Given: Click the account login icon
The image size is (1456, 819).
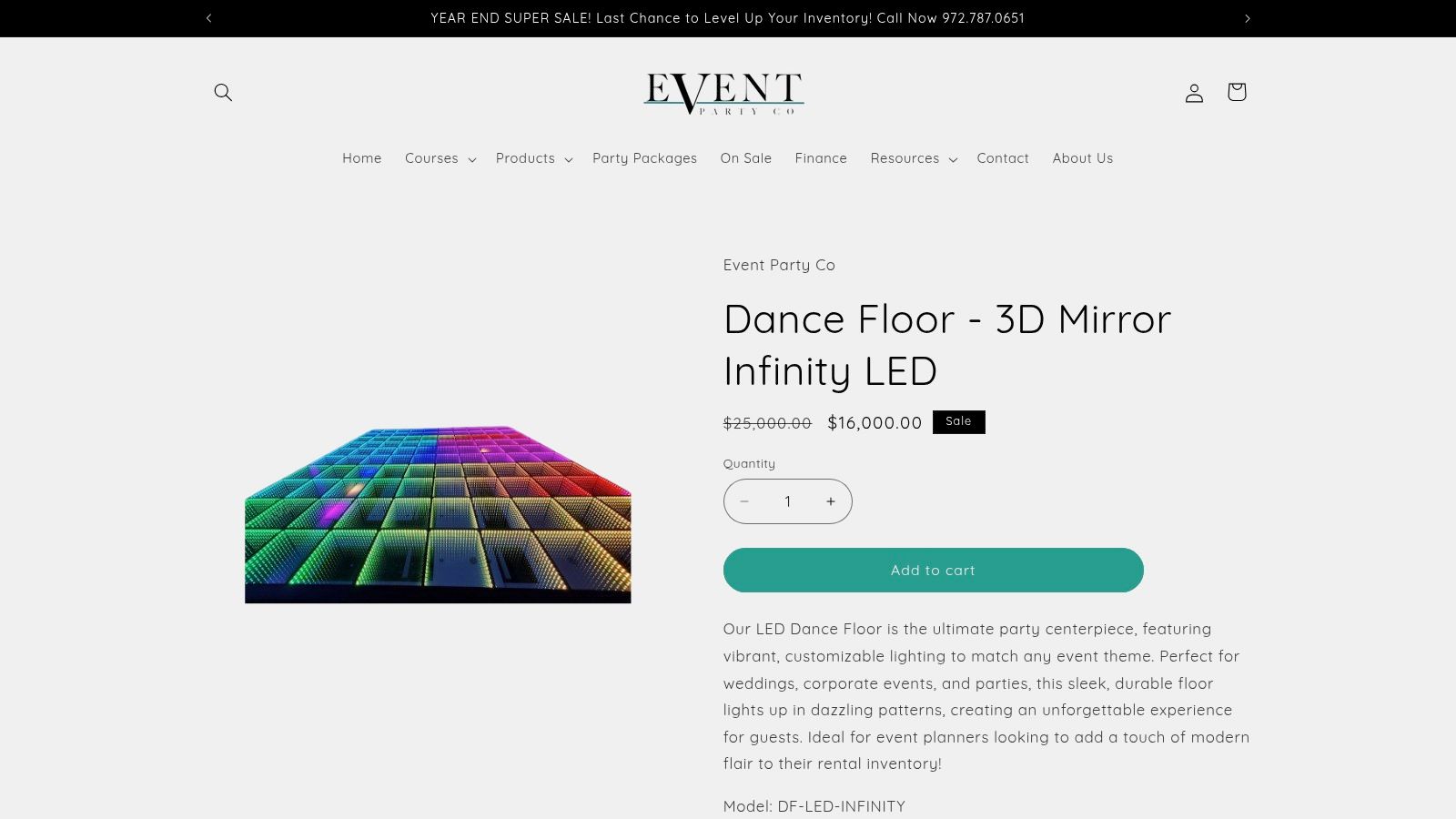Looking at the screenshot, I should pyautogui.click(x=1194, y=92).
